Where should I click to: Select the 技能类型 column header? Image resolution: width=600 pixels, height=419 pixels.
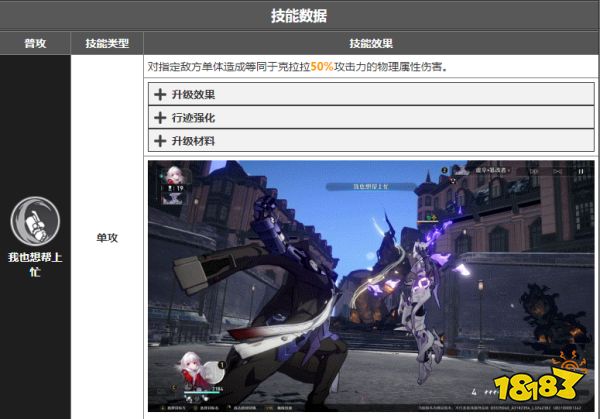point(107,43)
